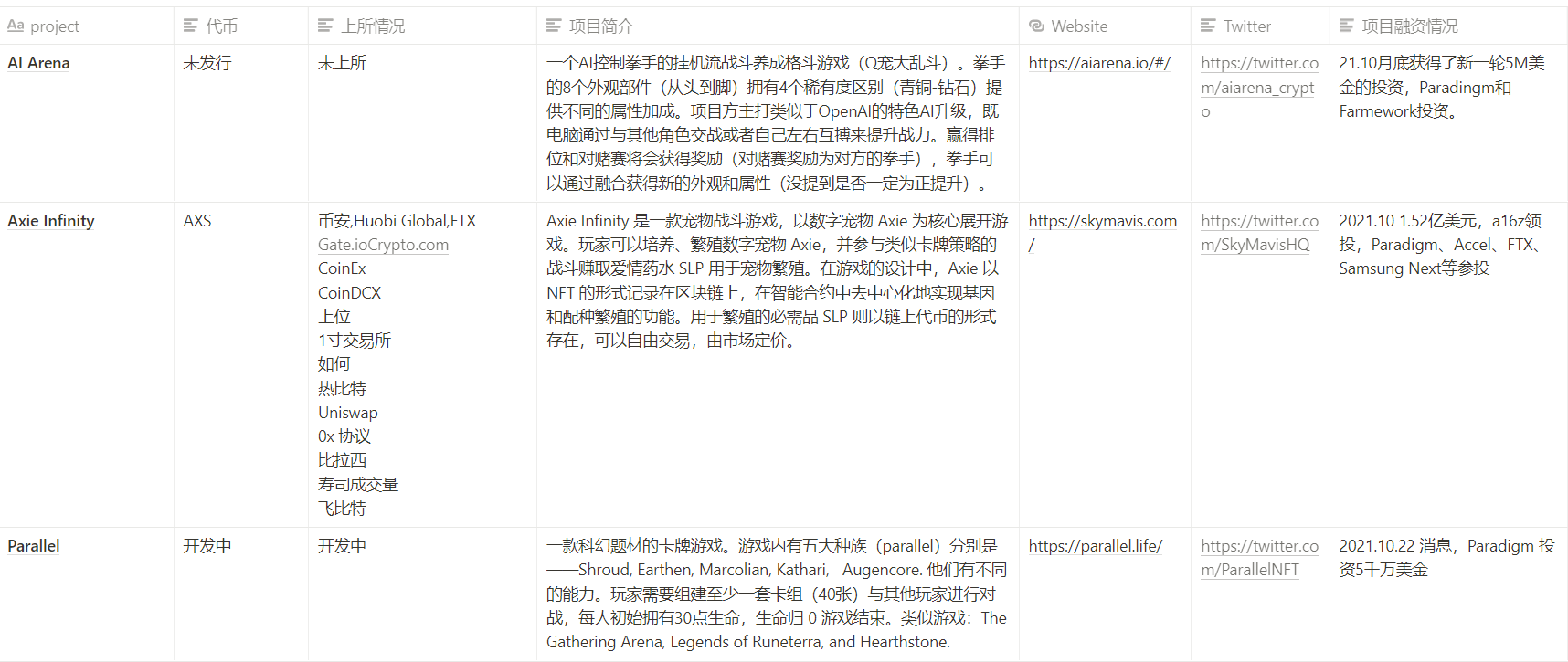Open the 代币 column header menu
Image resolution: width=1568 pixels, height=662 pixels.
(x=241, y=26)
